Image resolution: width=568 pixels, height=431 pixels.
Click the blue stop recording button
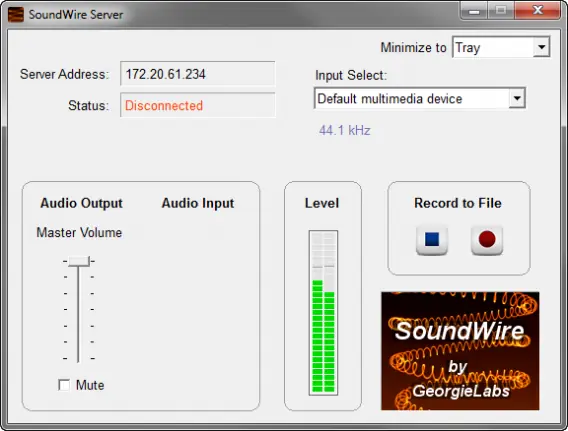(432, 240)
